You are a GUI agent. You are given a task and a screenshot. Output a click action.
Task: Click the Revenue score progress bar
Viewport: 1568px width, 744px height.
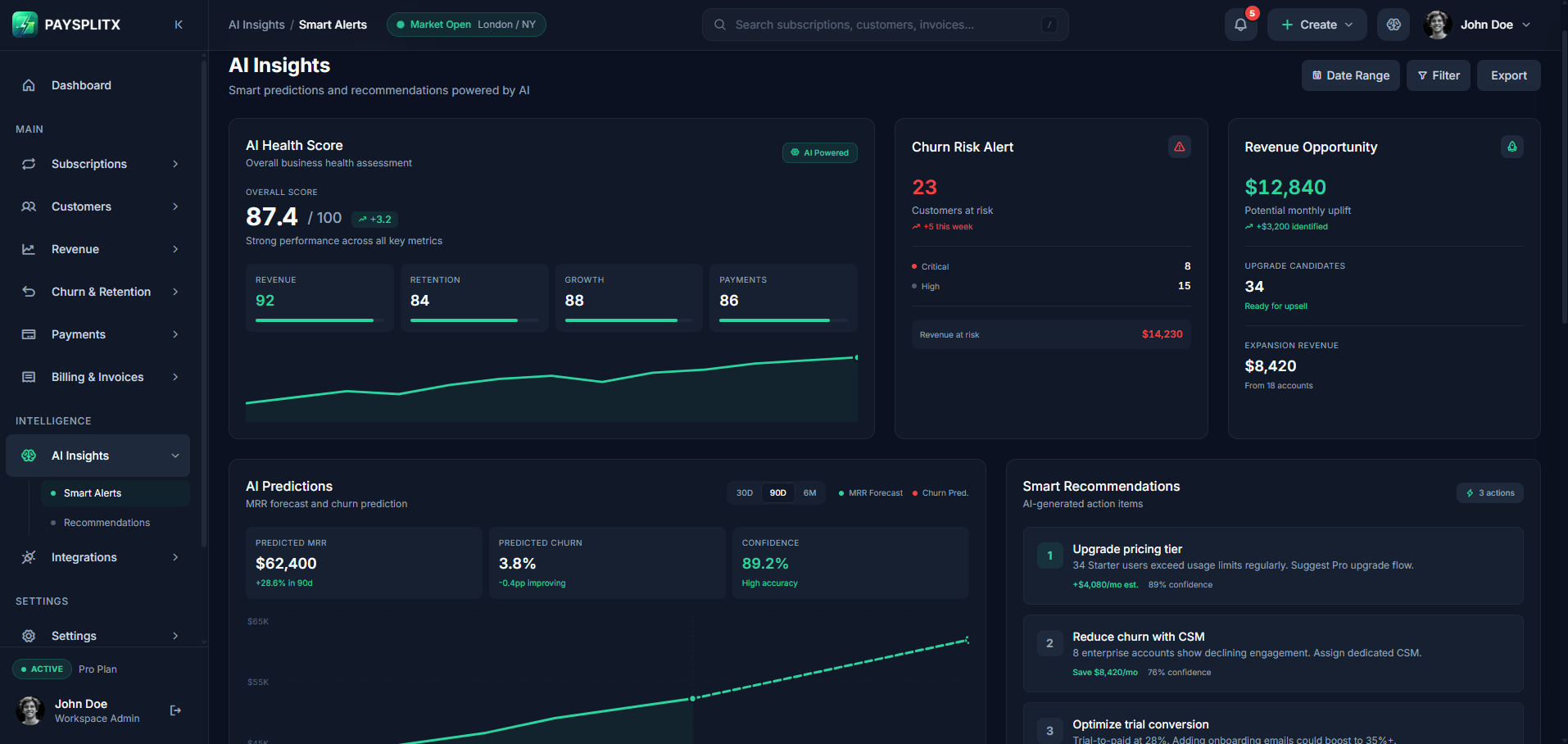pos(319,320)
